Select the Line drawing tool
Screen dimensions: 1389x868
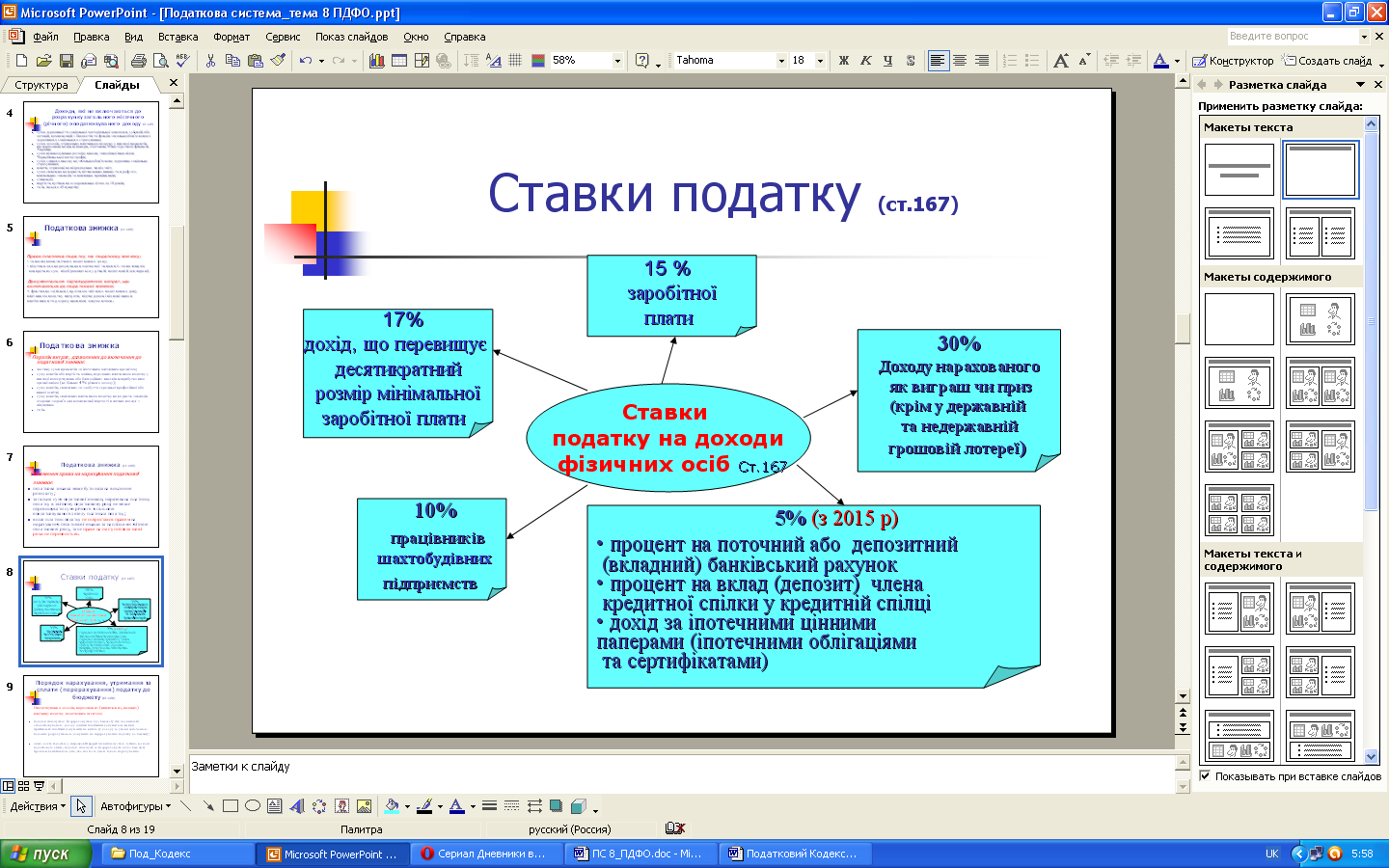[185, 806]
